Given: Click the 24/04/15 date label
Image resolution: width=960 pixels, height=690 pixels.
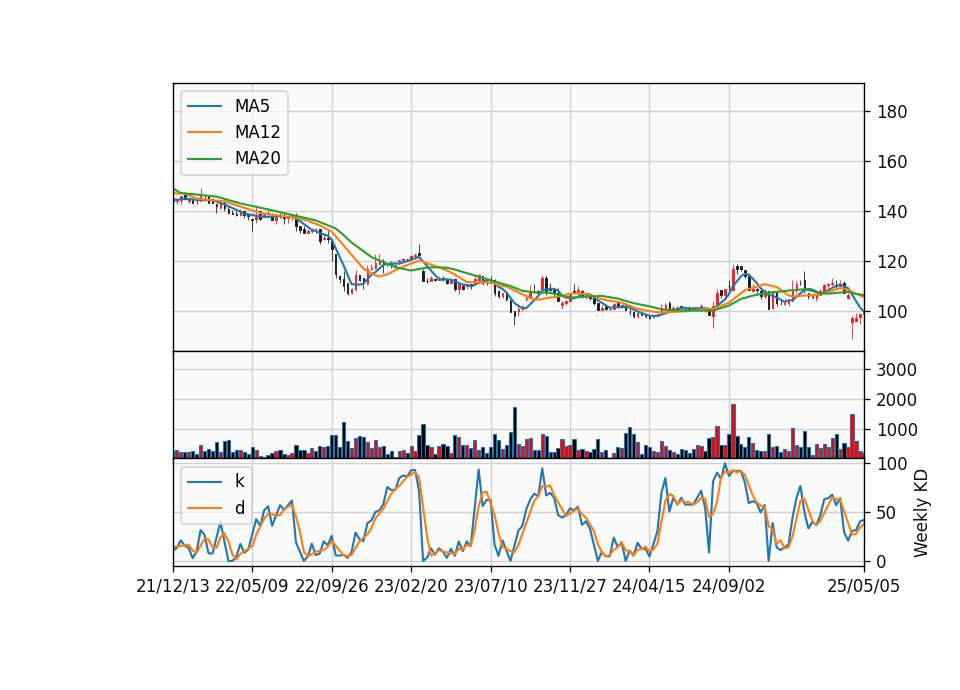Looking at the screenshot, I should click(648, 586).
